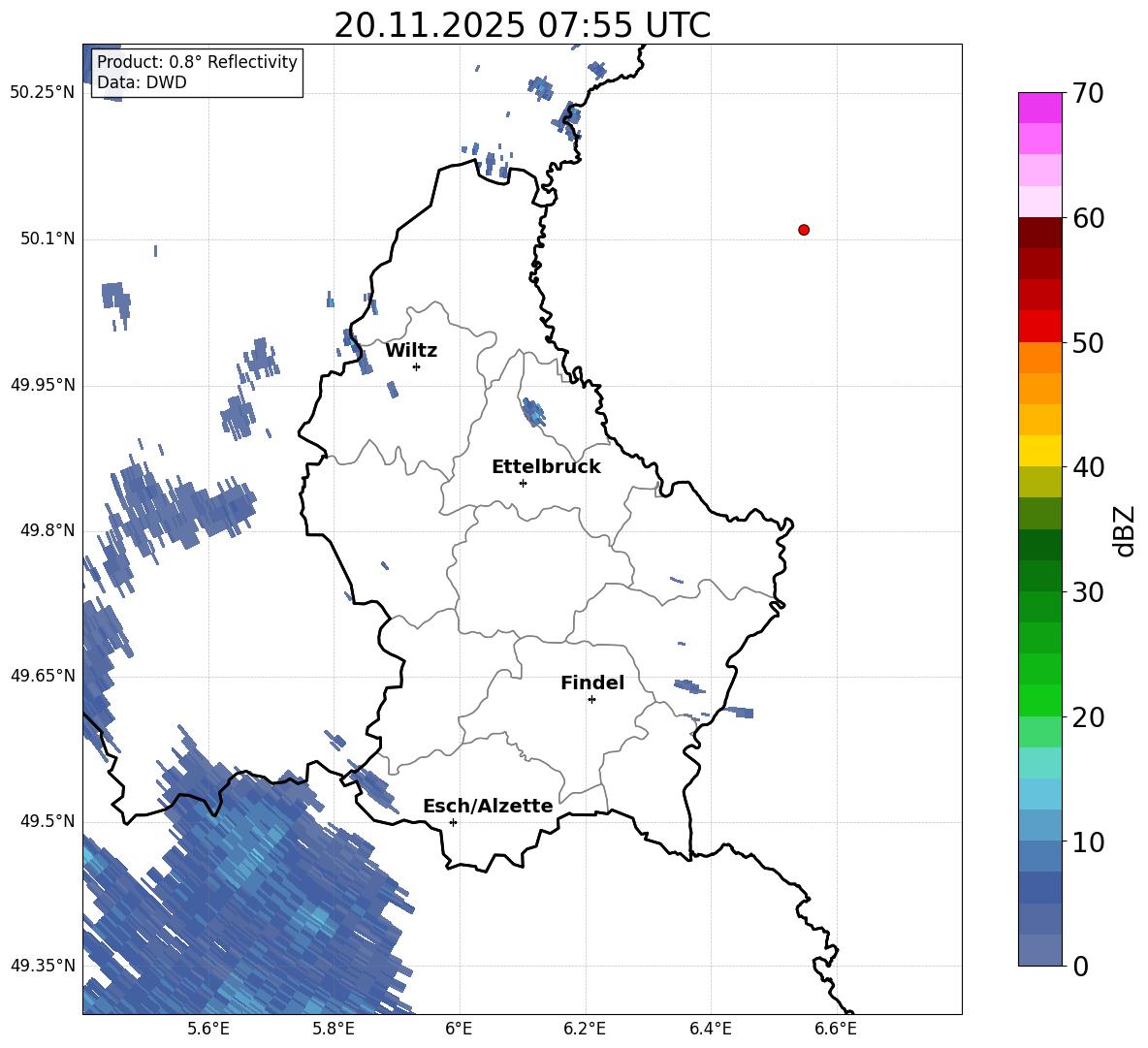Click the 49.5°N latitude label
The image size is (1148, 1048).
click(48, 820)
